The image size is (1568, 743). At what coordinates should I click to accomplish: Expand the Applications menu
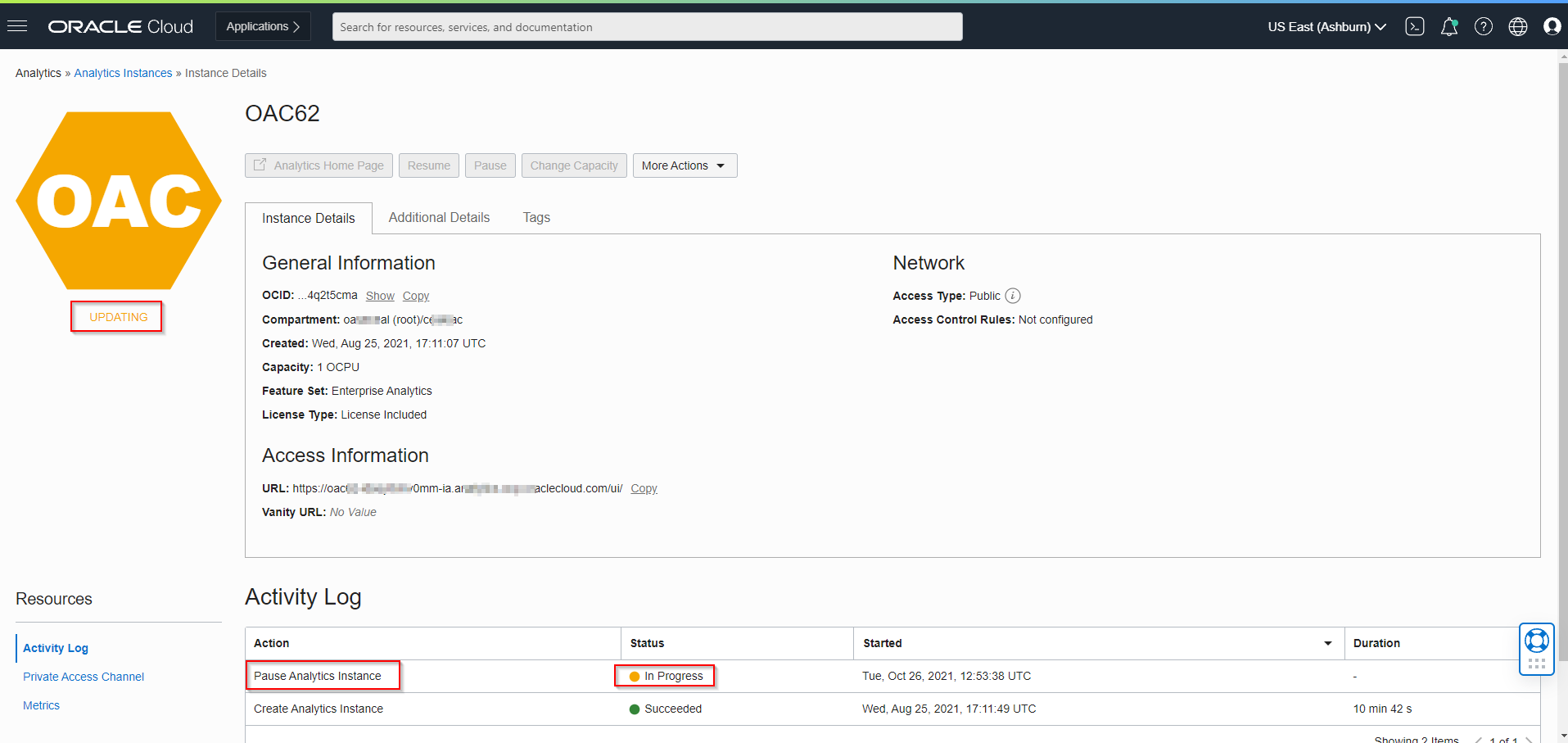(x=263, y=26)
